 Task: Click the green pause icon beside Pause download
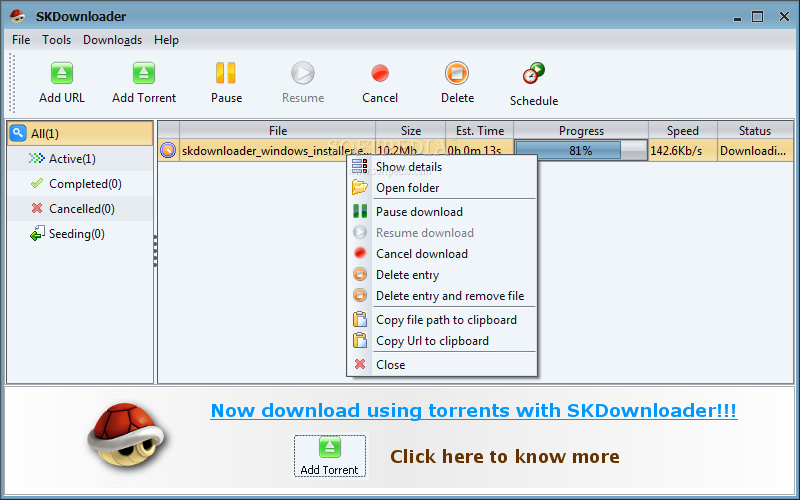click(x=360, y=211)
